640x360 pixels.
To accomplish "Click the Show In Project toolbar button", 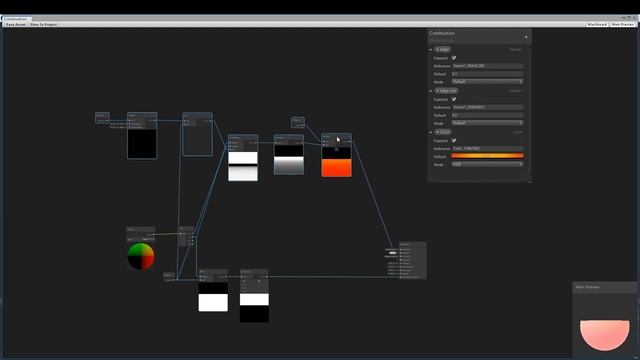I will 43,24.
